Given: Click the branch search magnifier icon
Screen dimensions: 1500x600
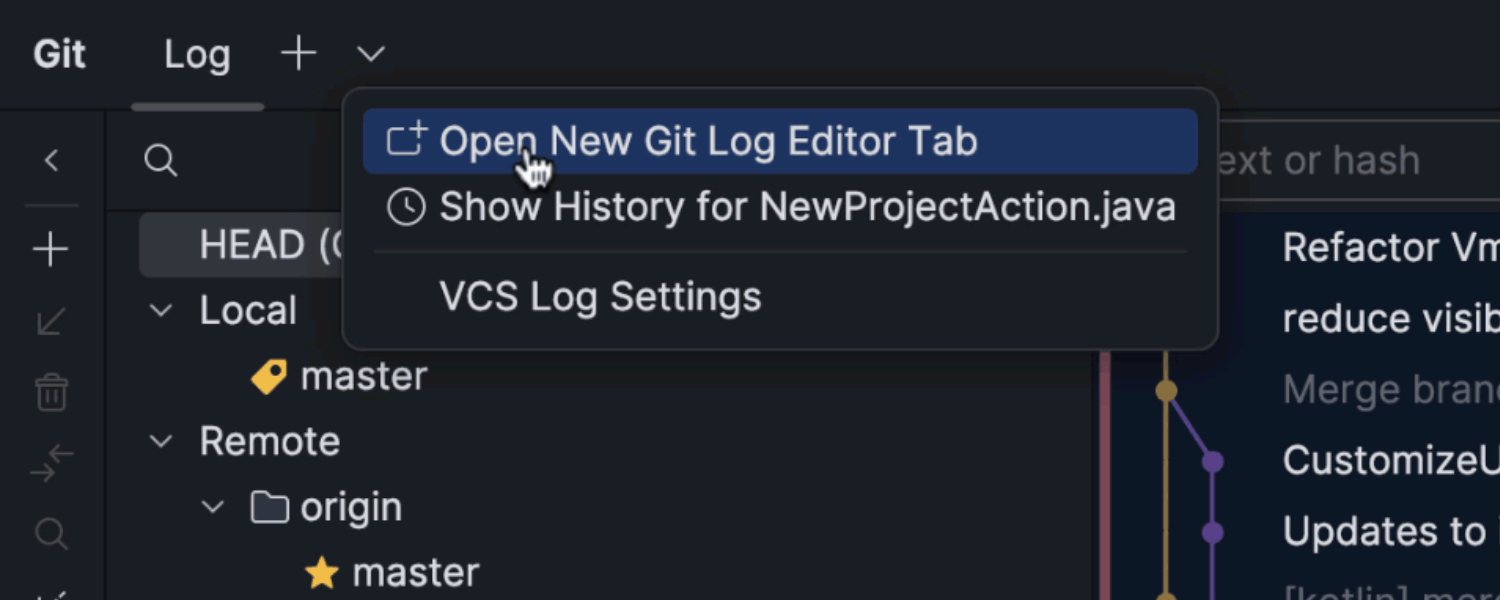Looking at the screenshot, I should (160, 160).
